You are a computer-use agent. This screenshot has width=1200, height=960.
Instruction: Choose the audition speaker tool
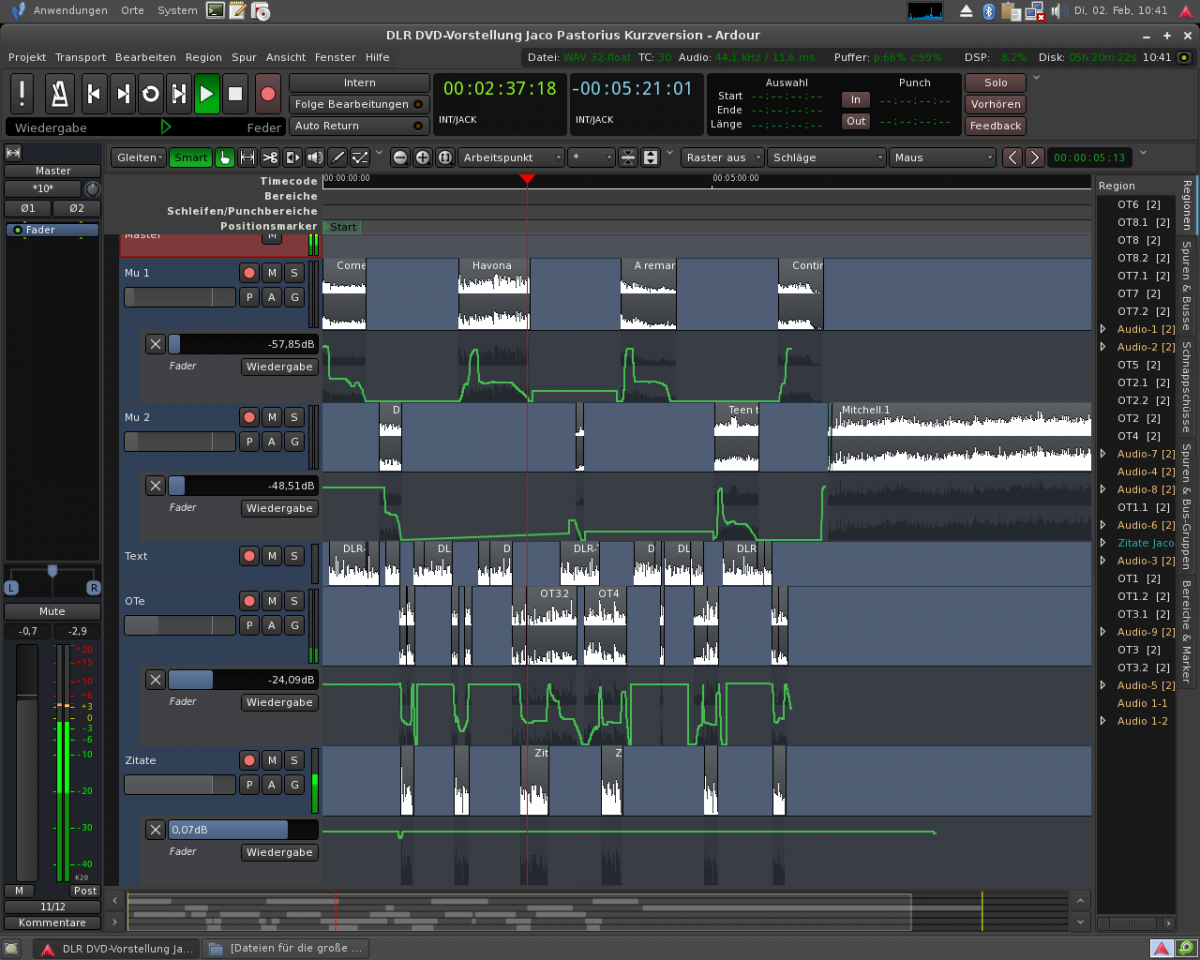click(315, 158)
